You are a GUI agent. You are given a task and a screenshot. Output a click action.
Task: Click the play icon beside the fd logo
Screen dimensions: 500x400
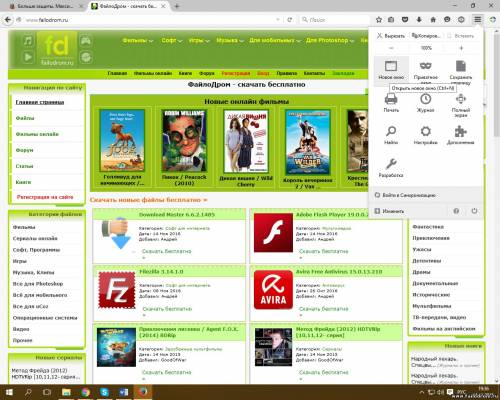(x=28, y=57)
